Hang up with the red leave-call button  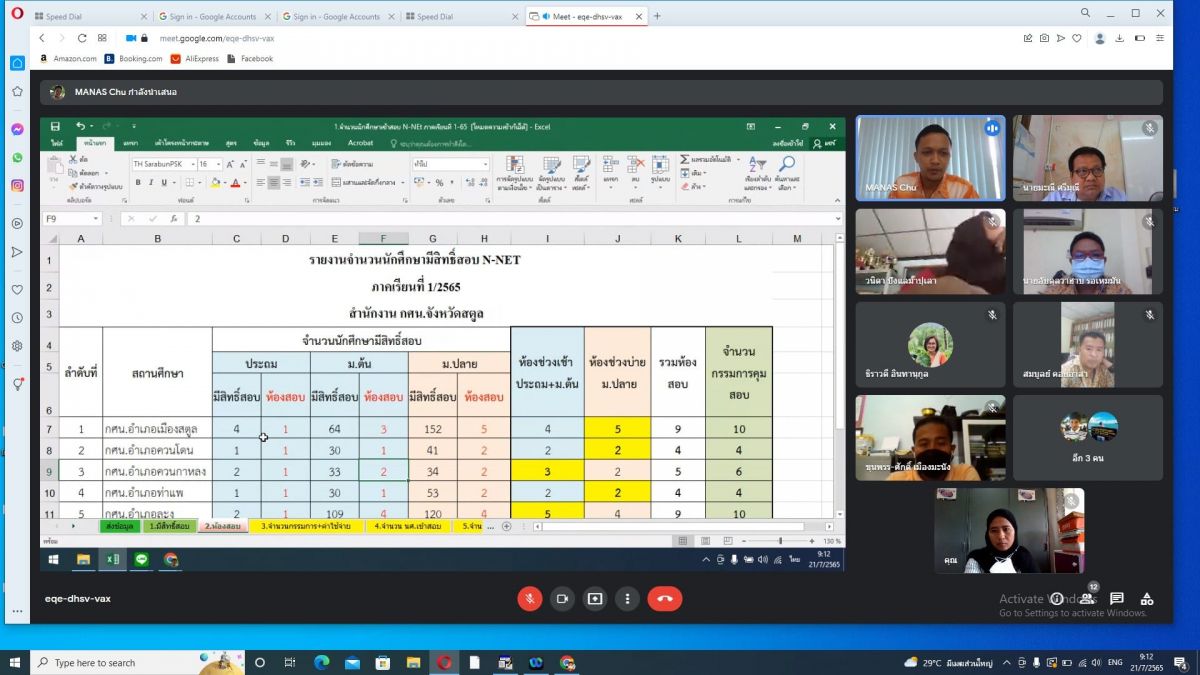coord(664,598)
